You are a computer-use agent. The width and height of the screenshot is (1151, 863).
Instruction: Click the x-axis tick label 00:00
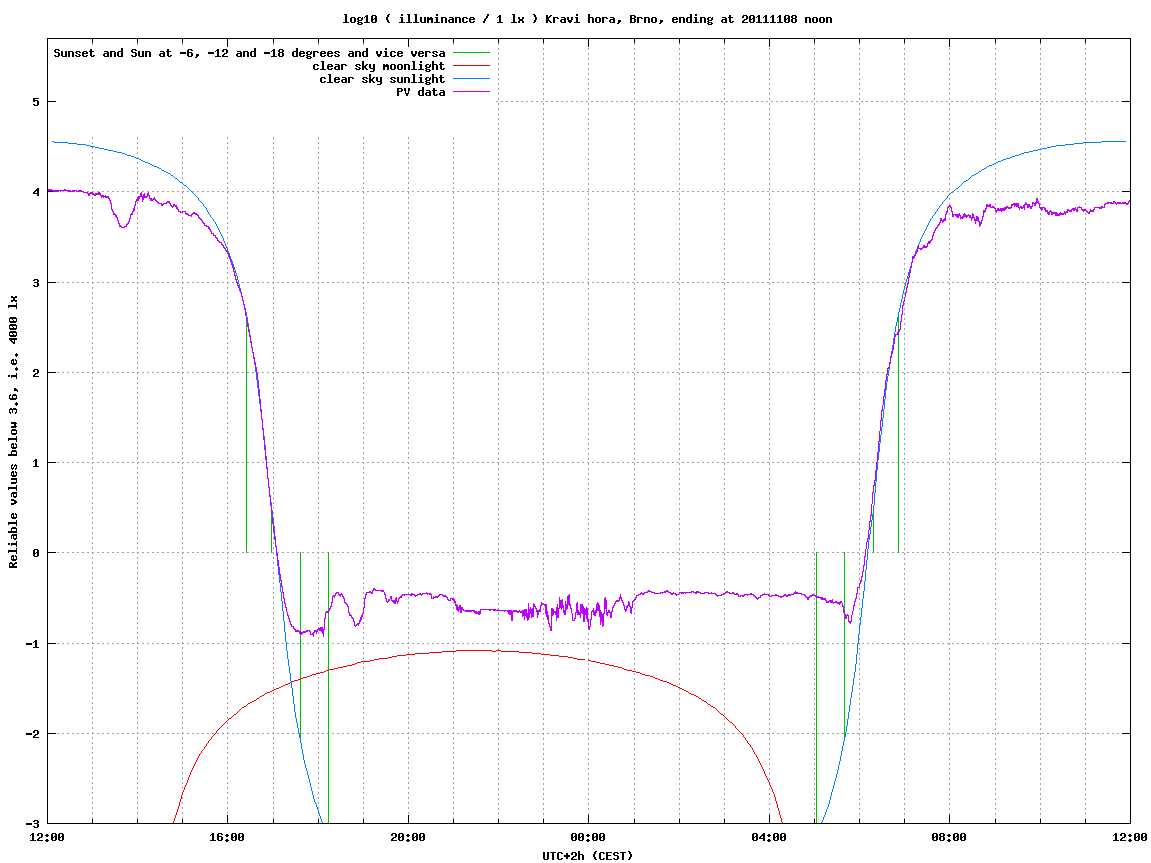[x=589, y=837]
